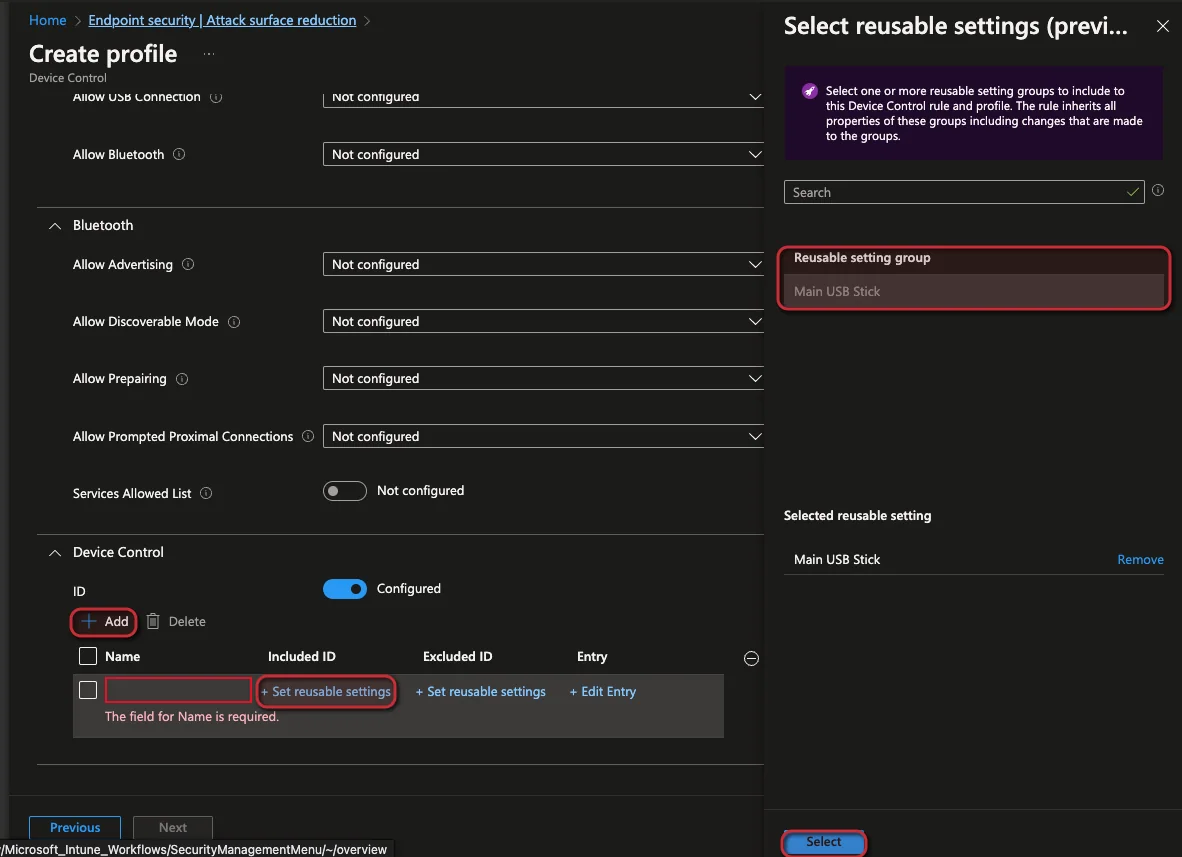Viewport: 1182px width, 857px height.
Task: Open the Allow USB Connection dropdown
Action: 544,99
